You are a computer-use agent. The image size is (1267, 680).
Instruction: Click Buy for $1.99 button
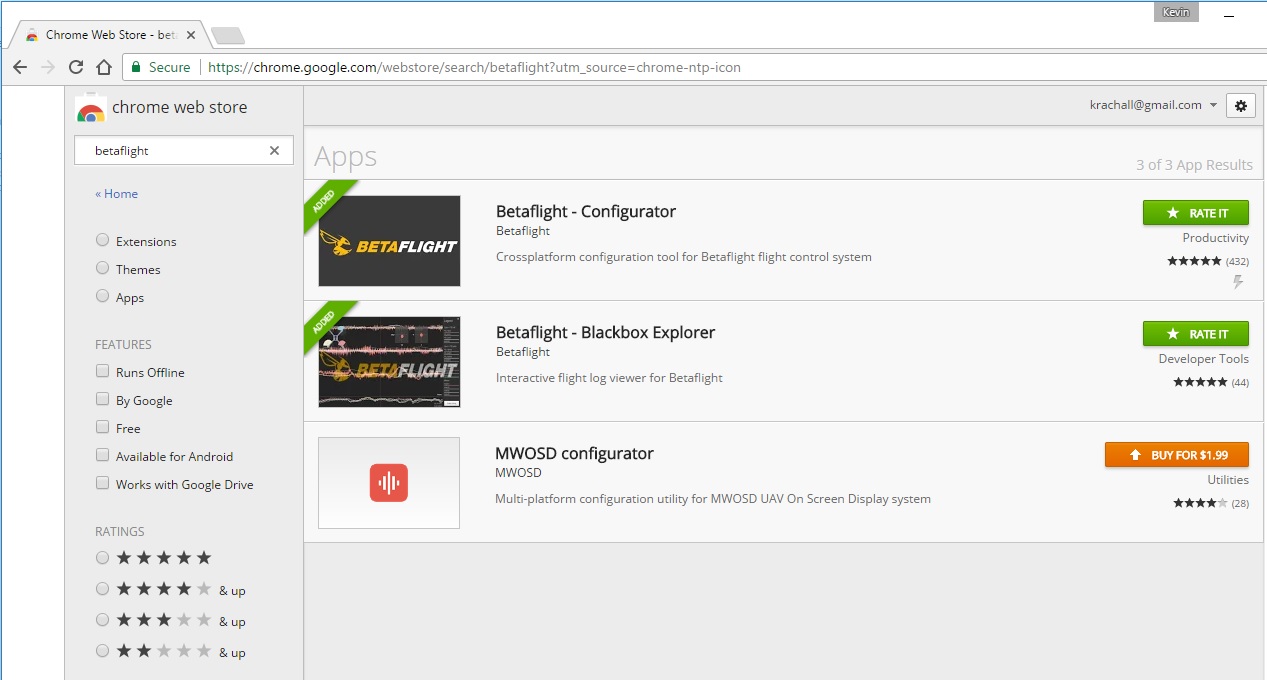(x=1177, y=455)
